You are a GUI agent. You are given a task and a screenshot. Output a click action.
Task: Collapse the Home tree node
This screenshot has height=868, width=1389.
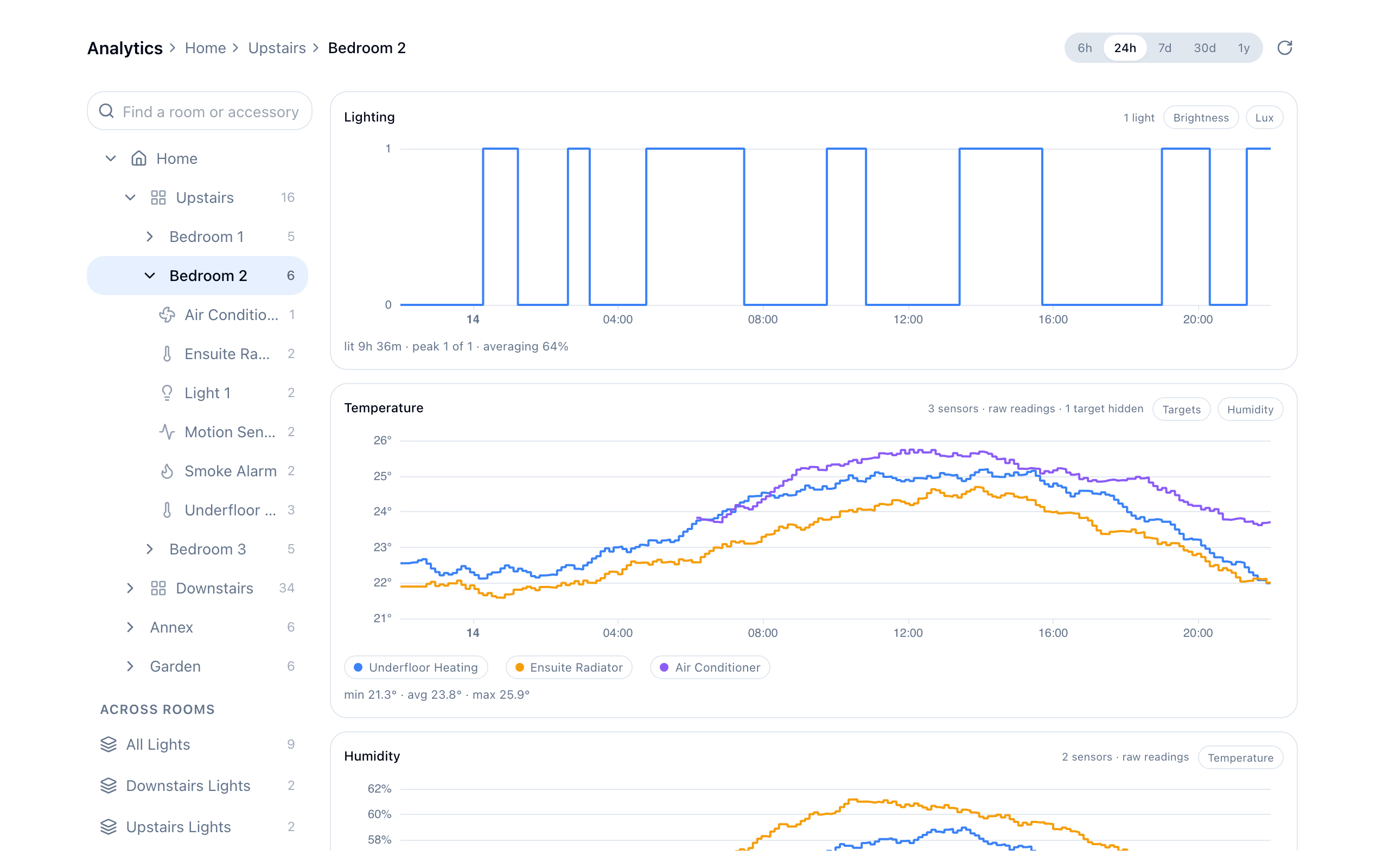click(111, 158)
